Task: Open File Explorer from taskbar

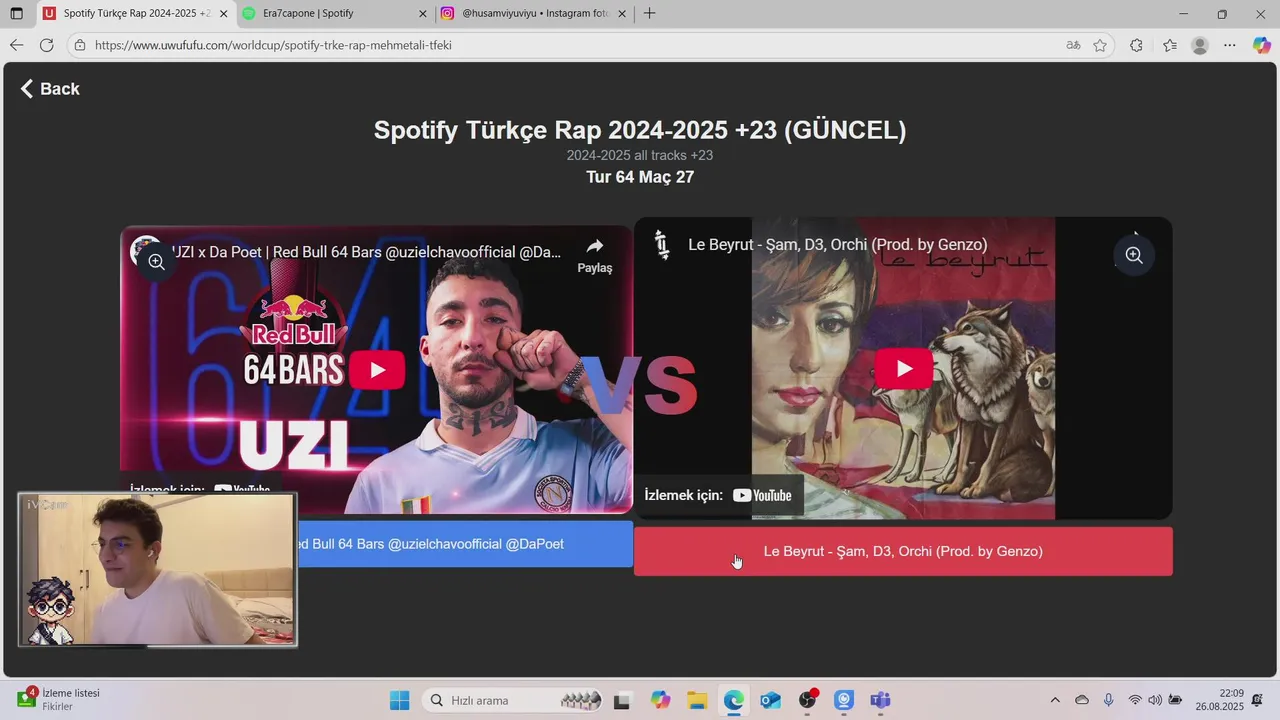Action: [697, 700]
